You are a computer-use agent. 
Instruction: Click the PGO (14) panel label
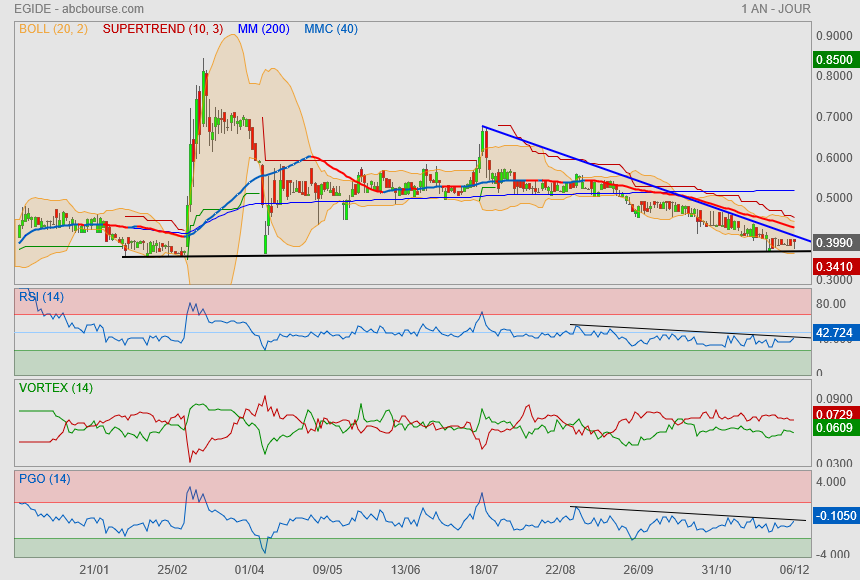[x=46, y=479]
